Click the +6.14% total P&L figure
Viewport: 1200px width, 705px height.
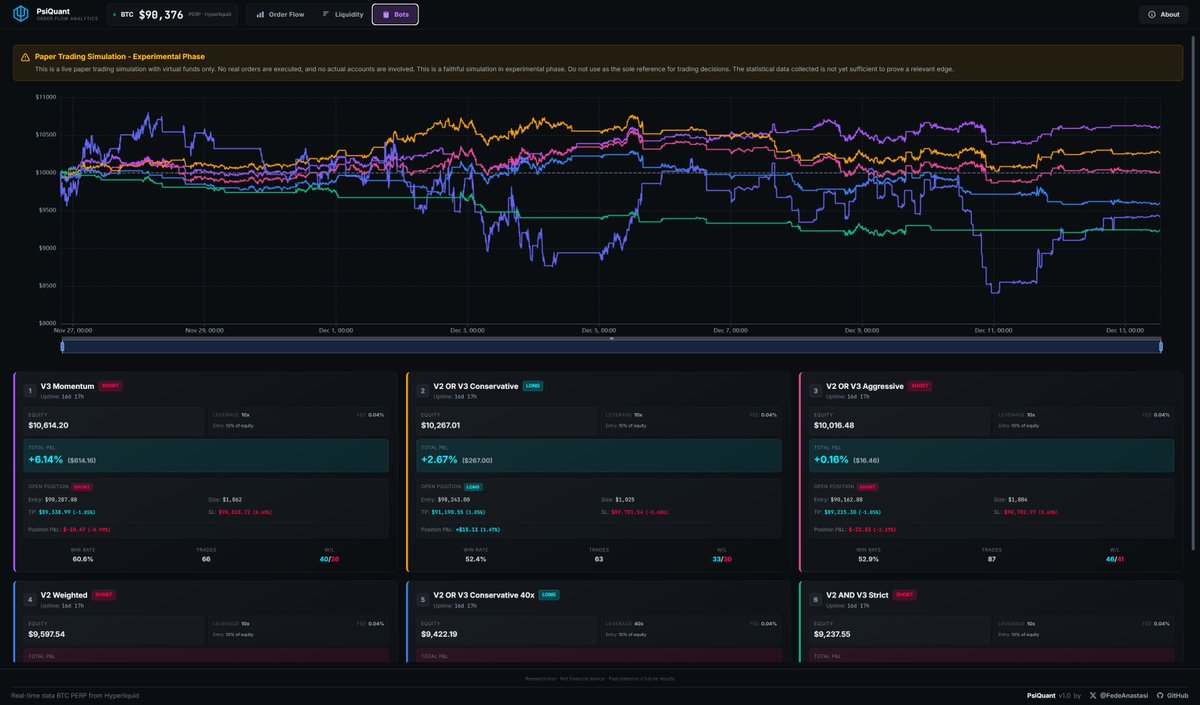pyautogui.click(x=46, y=459)
